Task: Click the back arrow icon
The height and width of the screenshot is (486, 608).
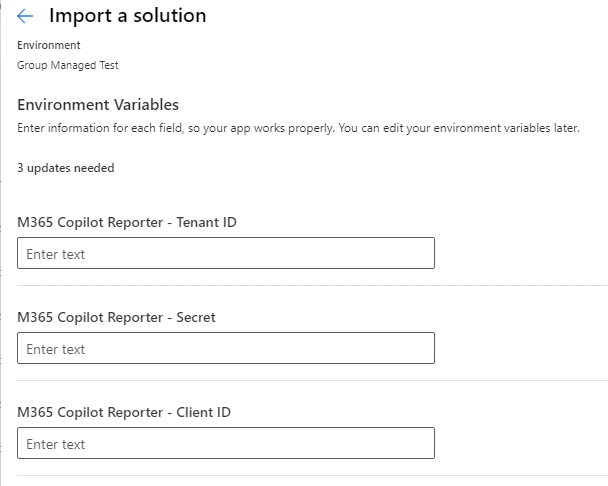Action: (x=25, y=16)
